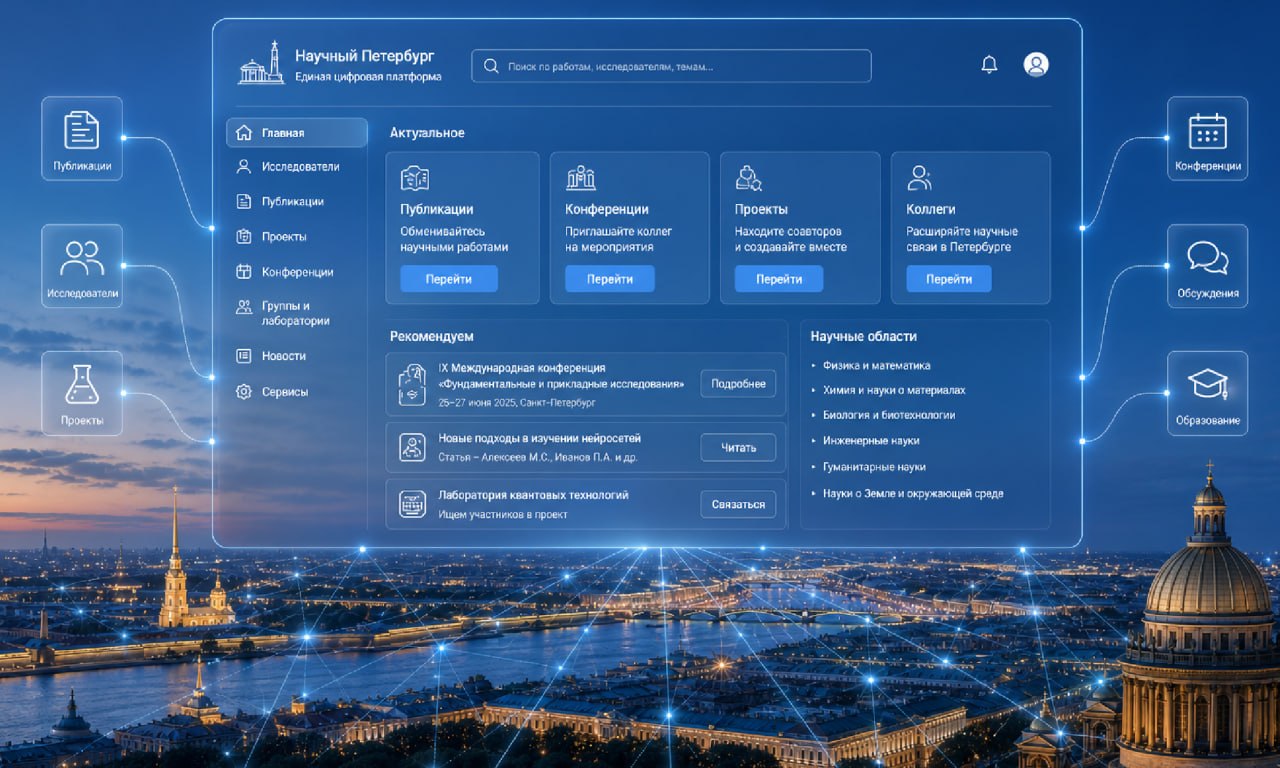Click the Научный Петербург logo icon
Image resolution: width=1280 pixels, height=768 pixels.
261,63
